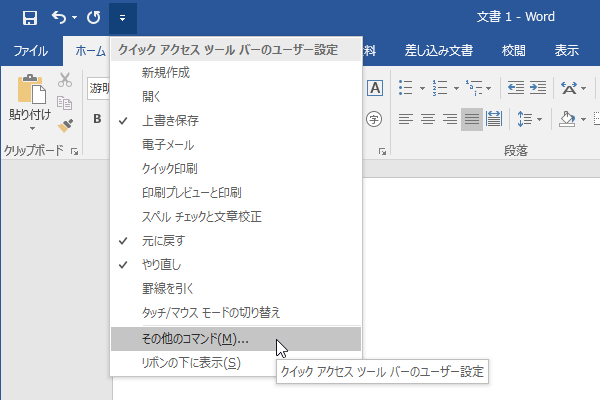The width and height of the screenshot is (600, 400).
Task: Click the Shading paint bucket icon
Action: [567, 119]
